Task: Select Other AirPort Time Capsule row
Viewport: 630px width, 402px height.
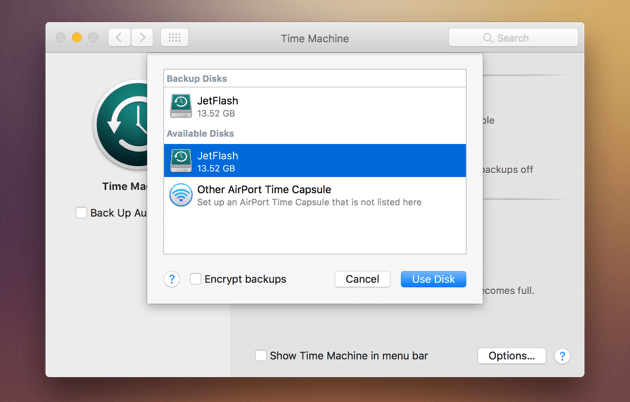Action: point(315,195)
